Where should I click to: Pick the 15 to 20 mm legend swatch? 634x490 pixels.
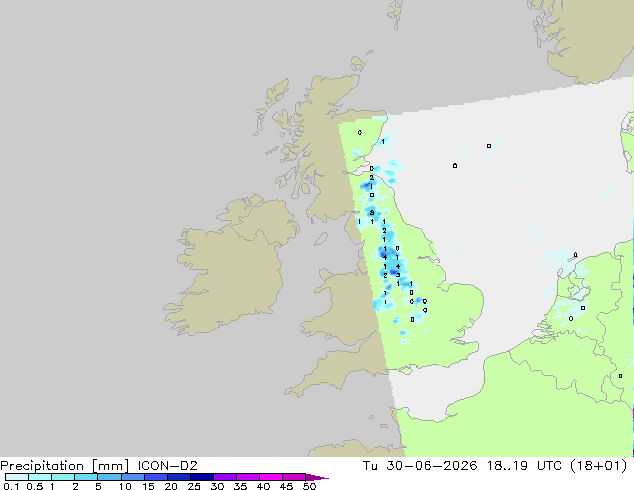156,477
